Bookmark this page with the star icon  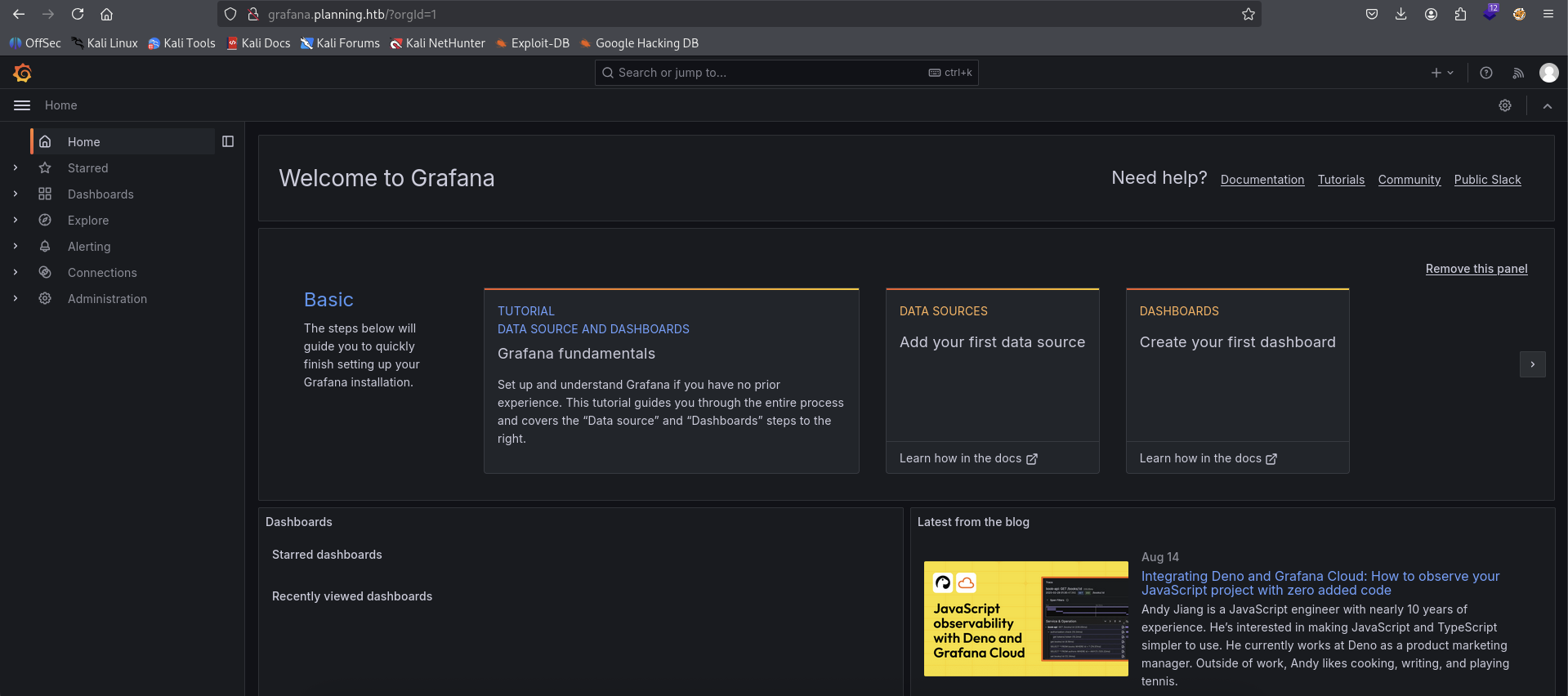1249,14
